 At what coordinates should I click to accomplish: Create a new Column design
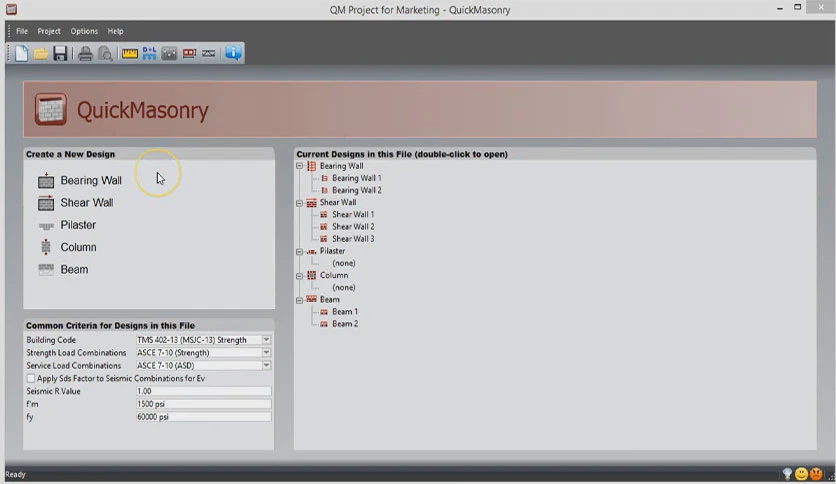pyautogui.click(x=68, y=247)
